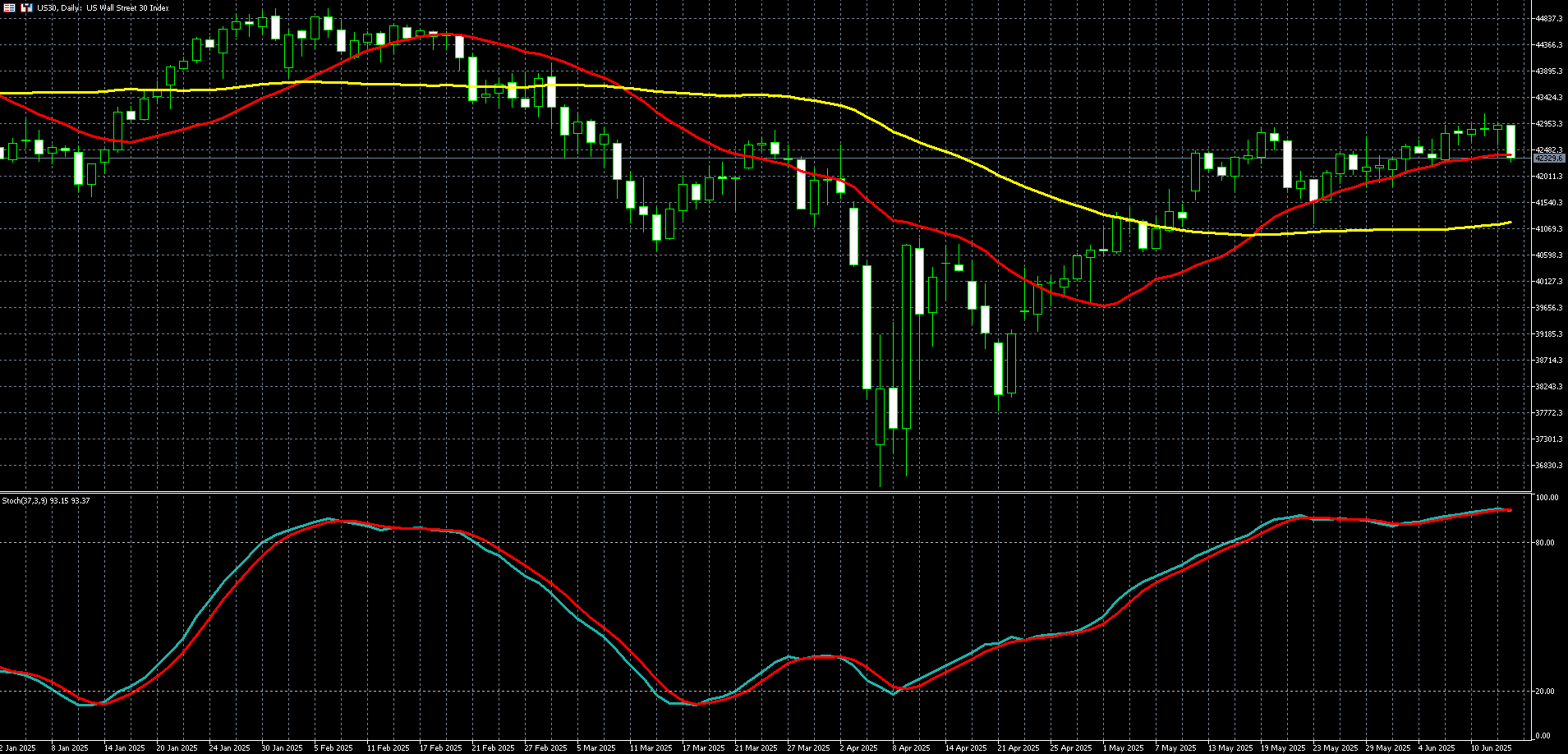Screen dimensions: 1568x754
Task: Click the 40127.3 price scale label
Action: 1549,282
